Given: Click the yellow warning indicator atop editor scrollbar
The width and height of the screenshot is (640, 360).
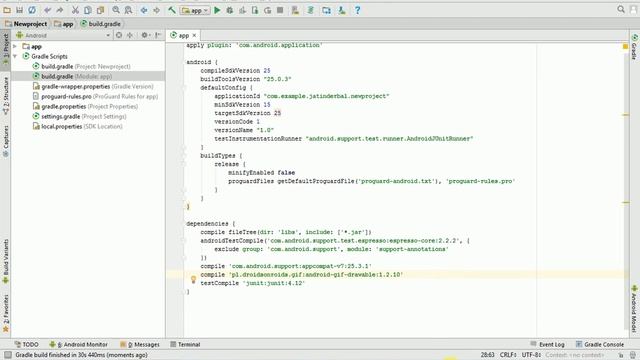Looking at the screenshot, I should (625, 47).
